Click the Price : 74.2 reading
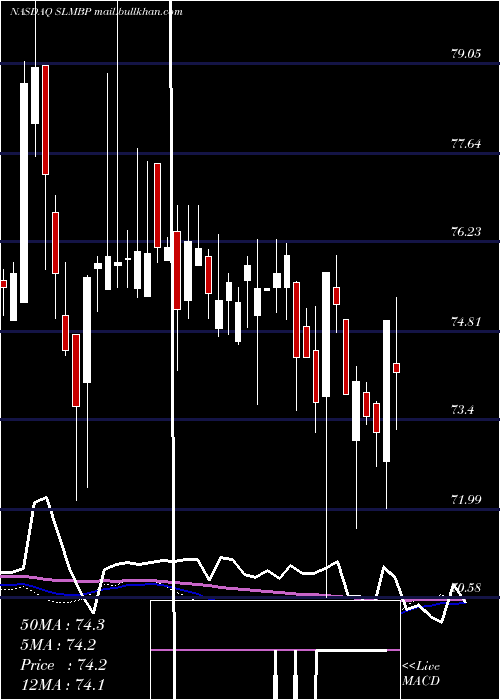The image size is (500, 700). (x=63, y=665)
